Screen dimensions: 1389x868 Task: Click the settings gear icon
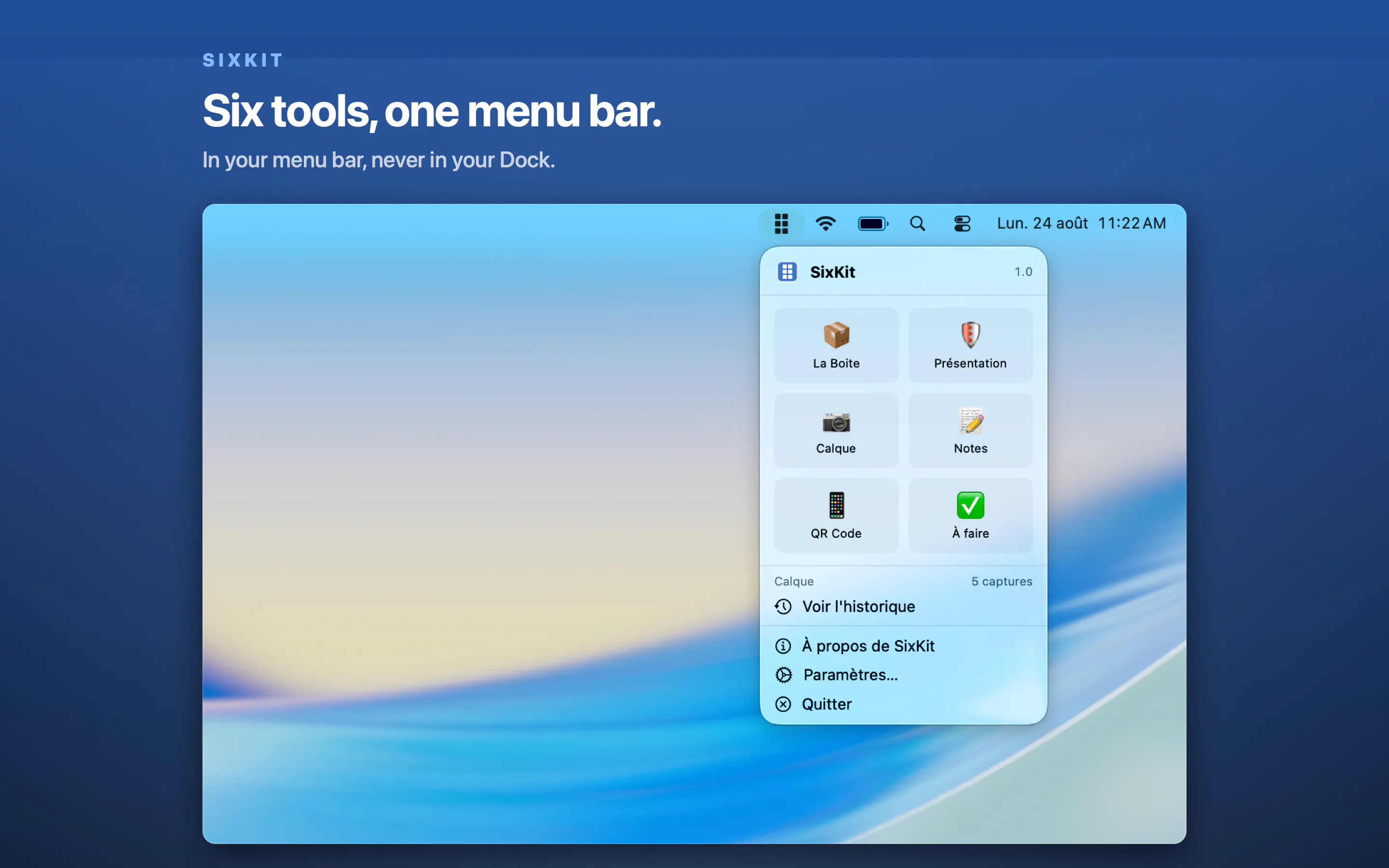click(x=783, y=675)
